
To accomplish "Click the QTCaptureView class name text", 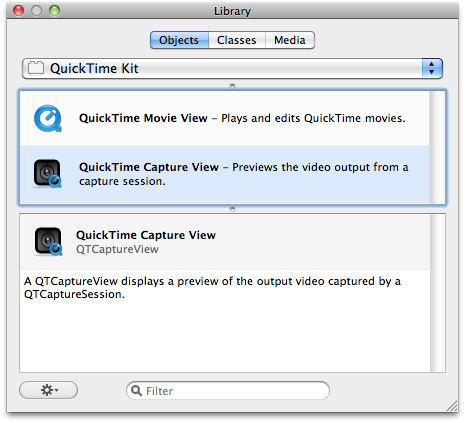I will tap(117, 249).
